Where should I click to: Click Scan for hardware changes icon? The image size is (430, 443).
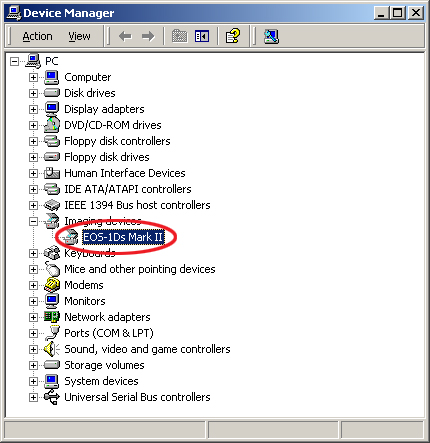click(x=271, y=36)
